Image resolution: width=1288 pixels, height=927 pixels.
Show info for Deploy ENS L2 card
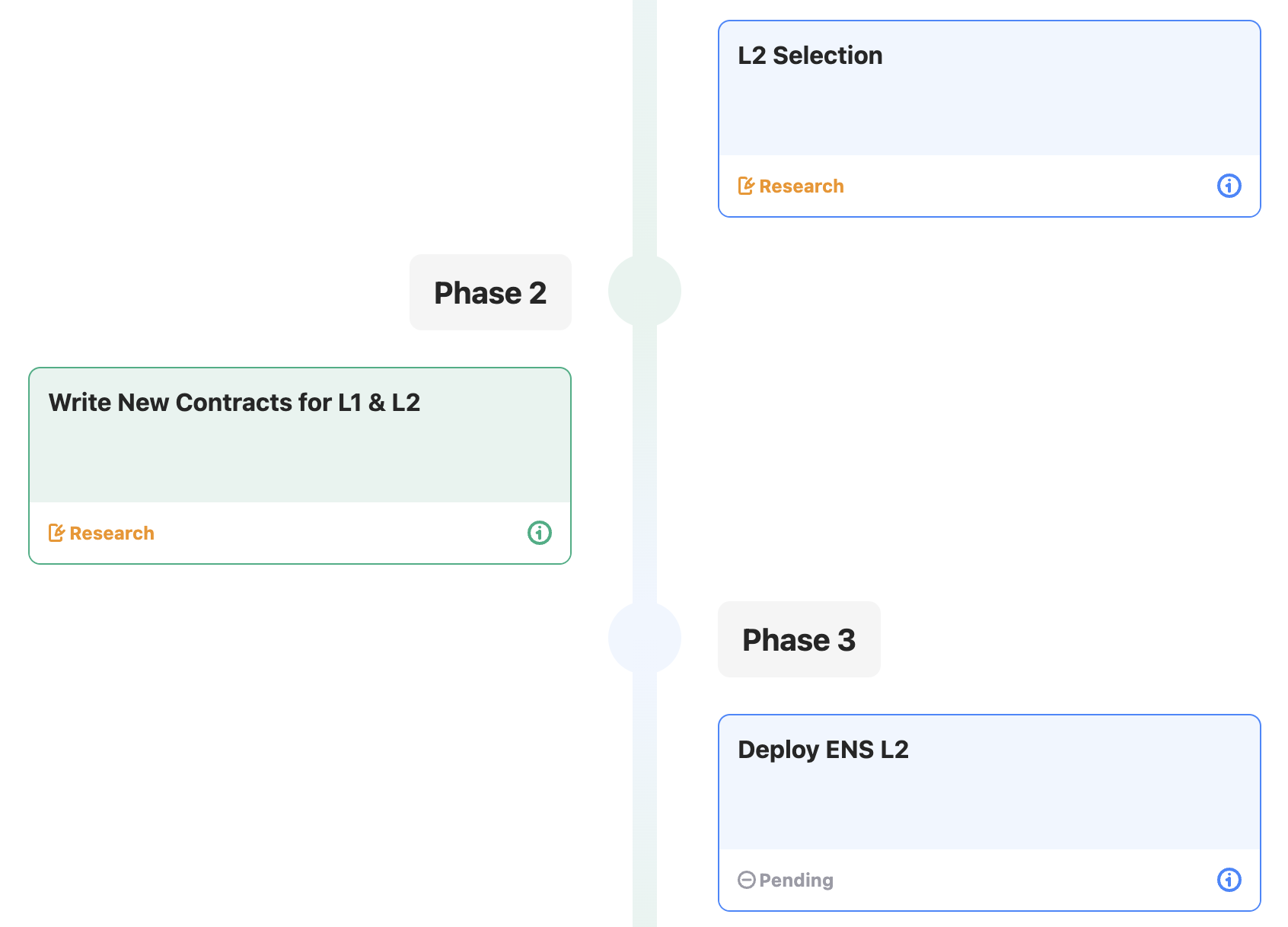click(1229, 880)
